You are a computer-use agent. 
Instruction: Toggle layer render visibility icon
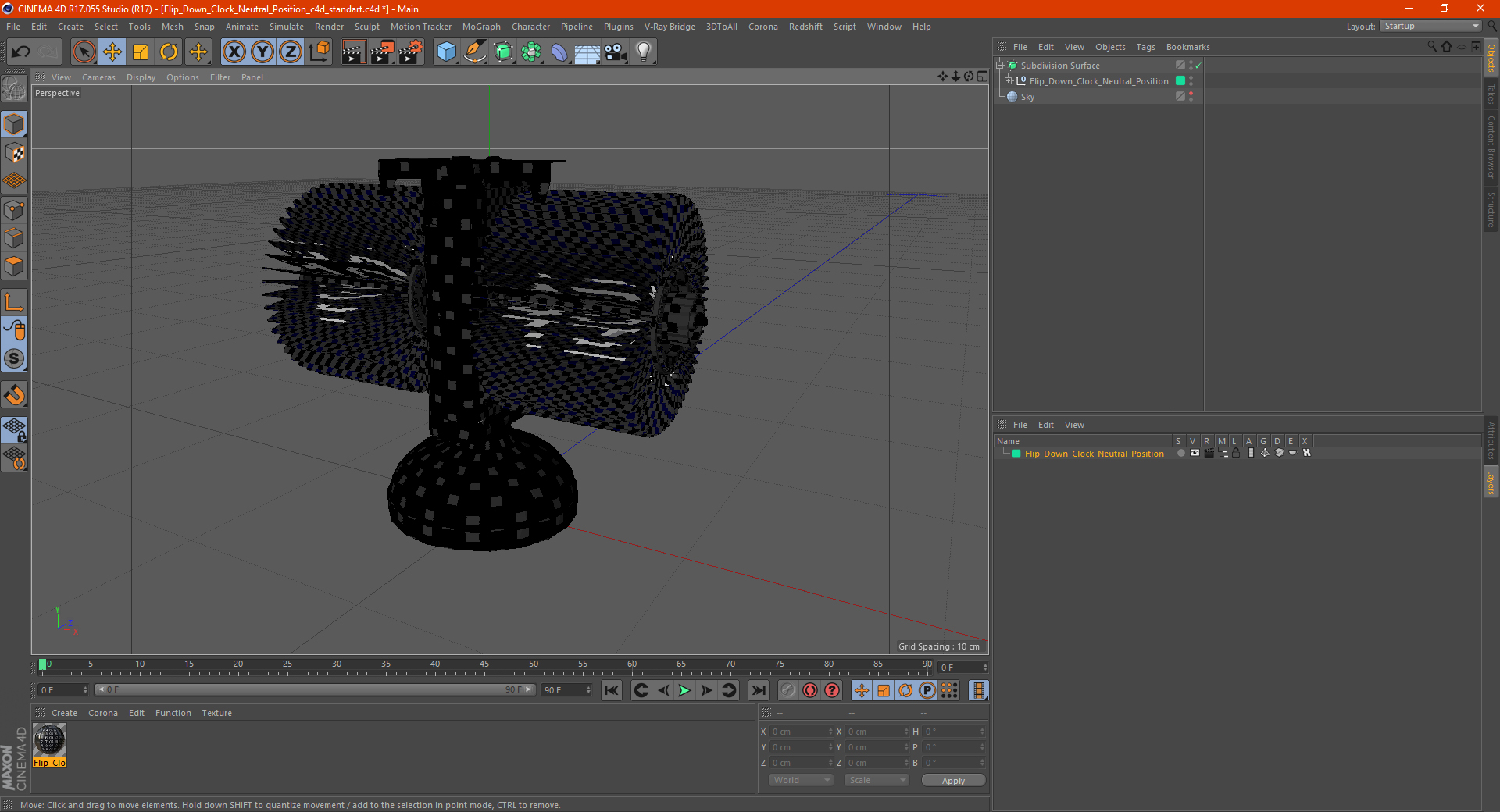pyautogui.click(x=1209, y=453)
